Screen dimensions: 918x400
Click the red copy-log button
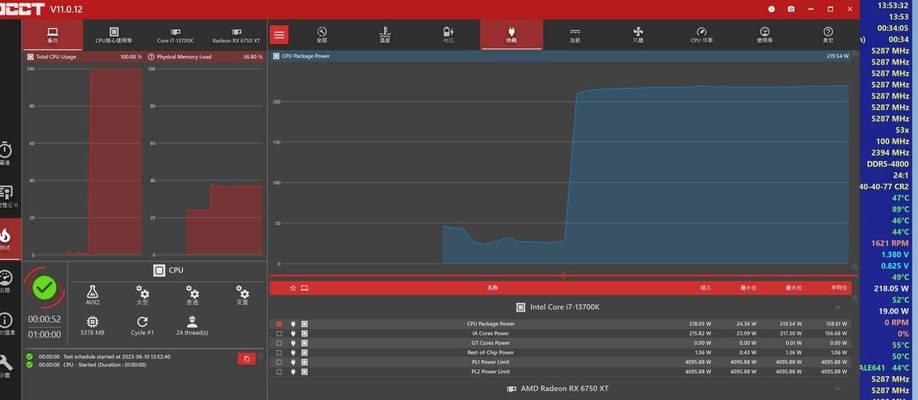(246, 359)
